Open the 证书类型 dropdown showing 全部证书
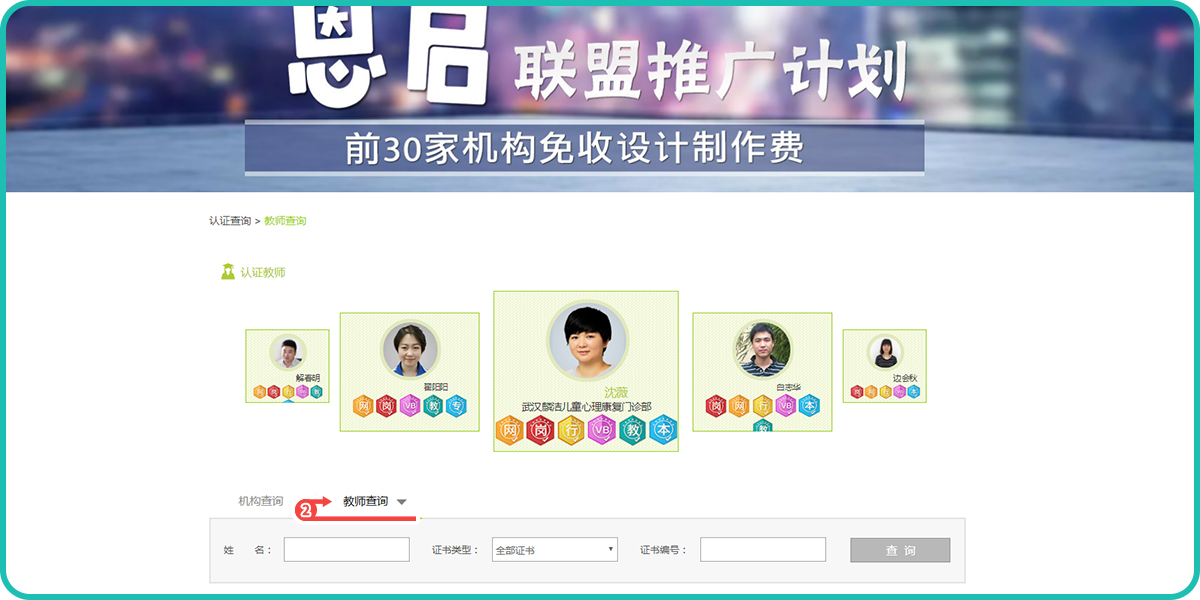Image resolution: width=1200 pixels, height=600 pixels. click(x=555, y=550)
